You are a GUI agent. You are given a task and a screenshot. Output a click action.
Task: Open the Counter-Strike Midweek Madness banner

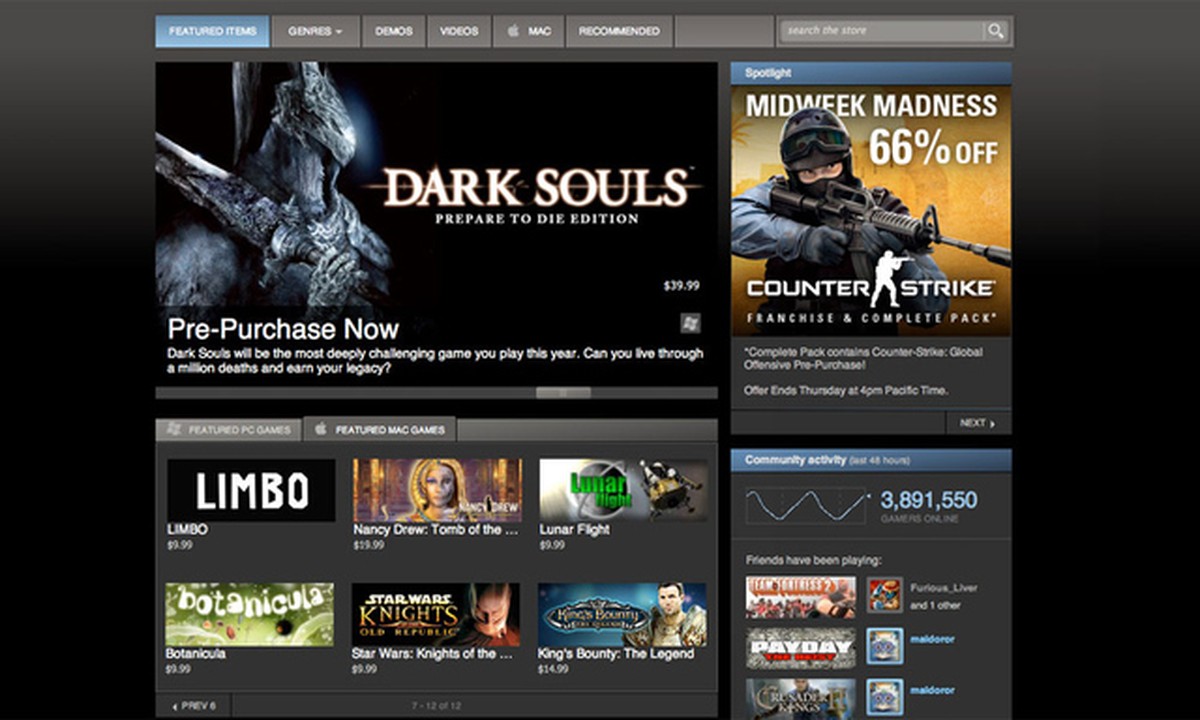(870, 210)
